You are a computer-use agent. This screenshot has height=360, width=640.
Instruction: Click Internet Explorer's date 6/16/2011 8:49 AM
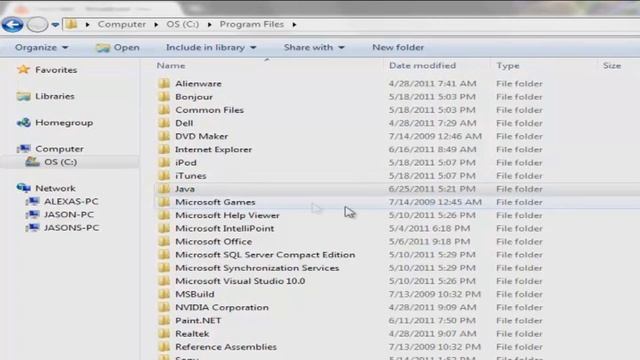coord(432,149)
